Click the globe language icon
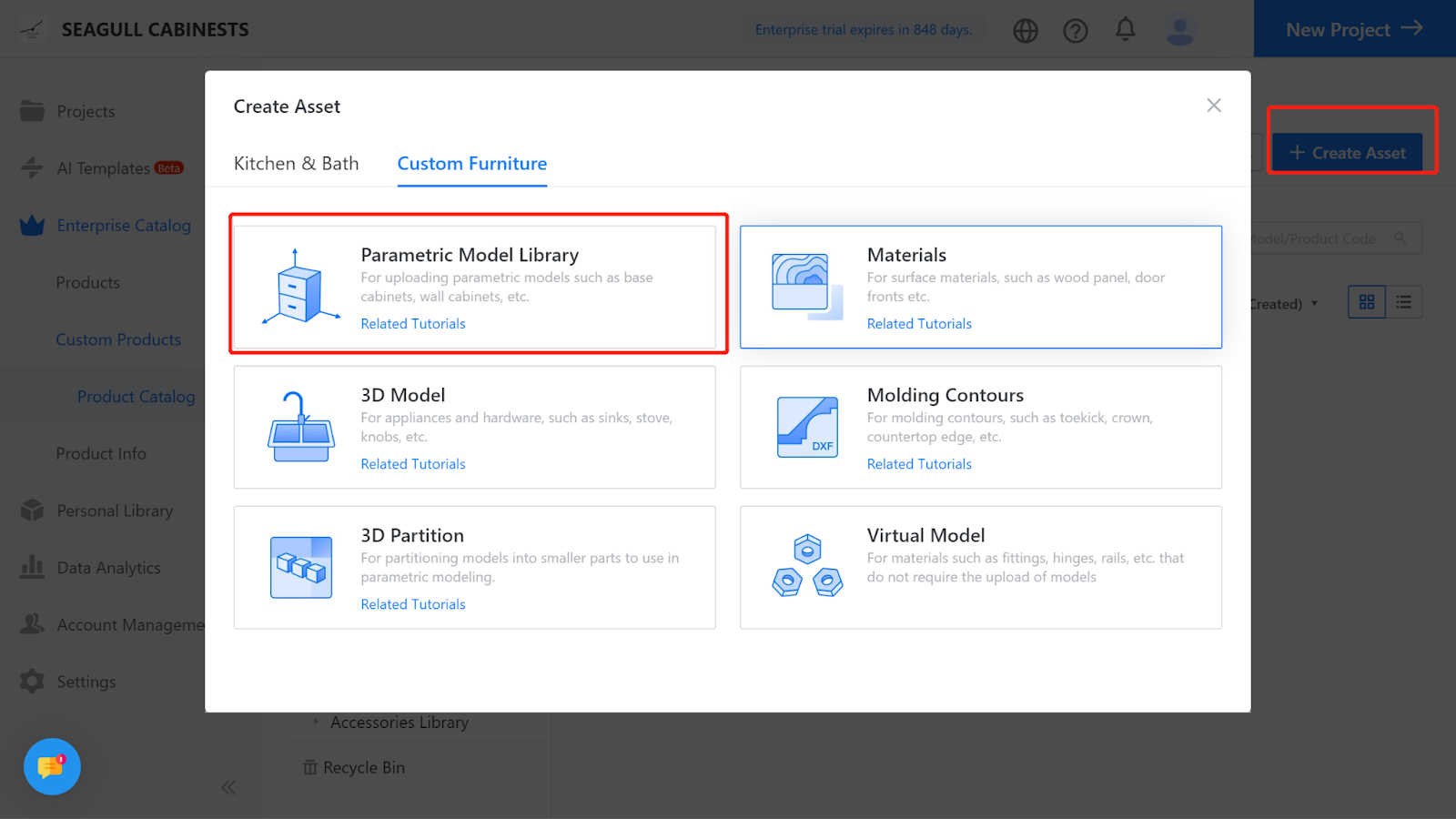 1026,31
